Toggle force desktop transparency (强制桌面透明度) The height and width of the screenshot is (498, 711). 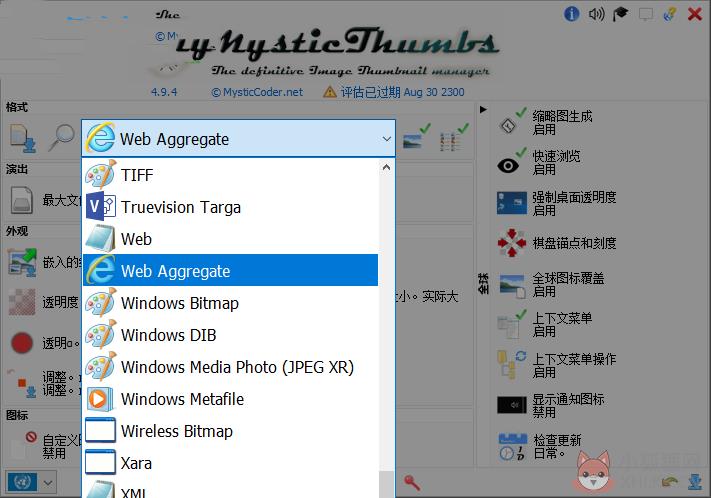click(x=557, y=203)
